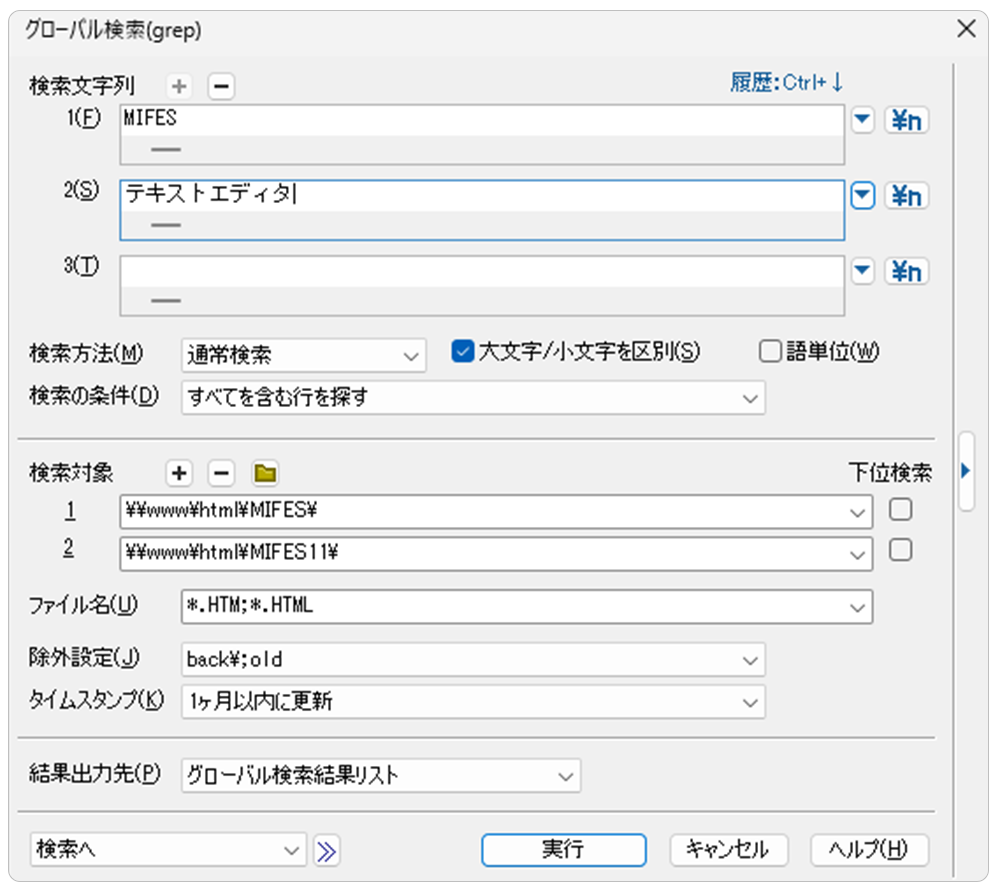Browse for a search target folder

(x=264, y=473)
